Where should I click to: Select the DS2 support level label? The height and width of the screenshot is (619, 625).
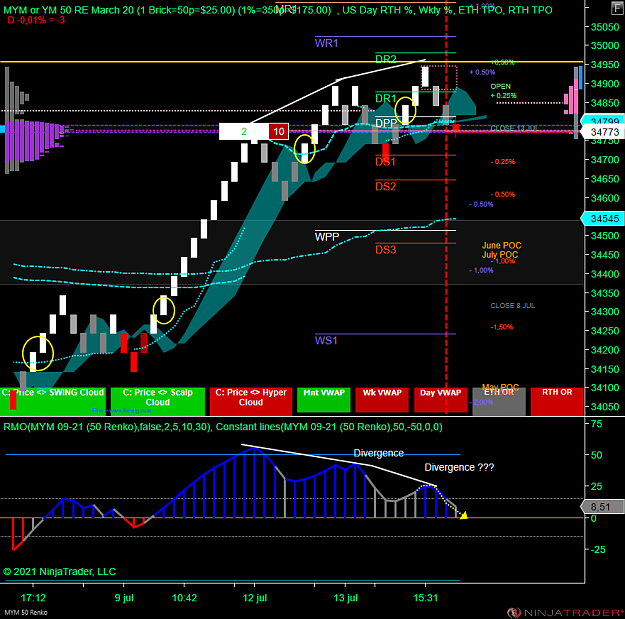coord(385,186)
